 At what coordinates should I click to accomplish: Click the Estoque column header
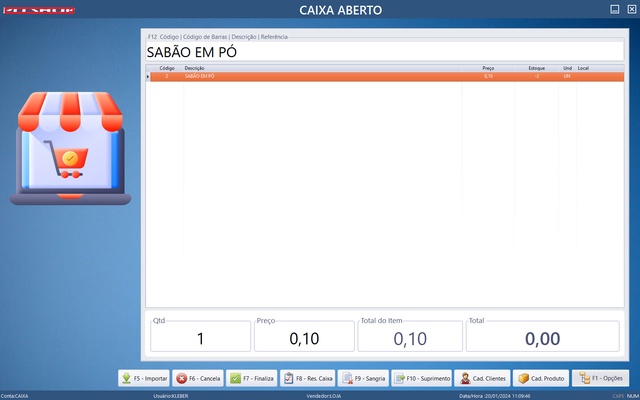click(x=537, y=68)
